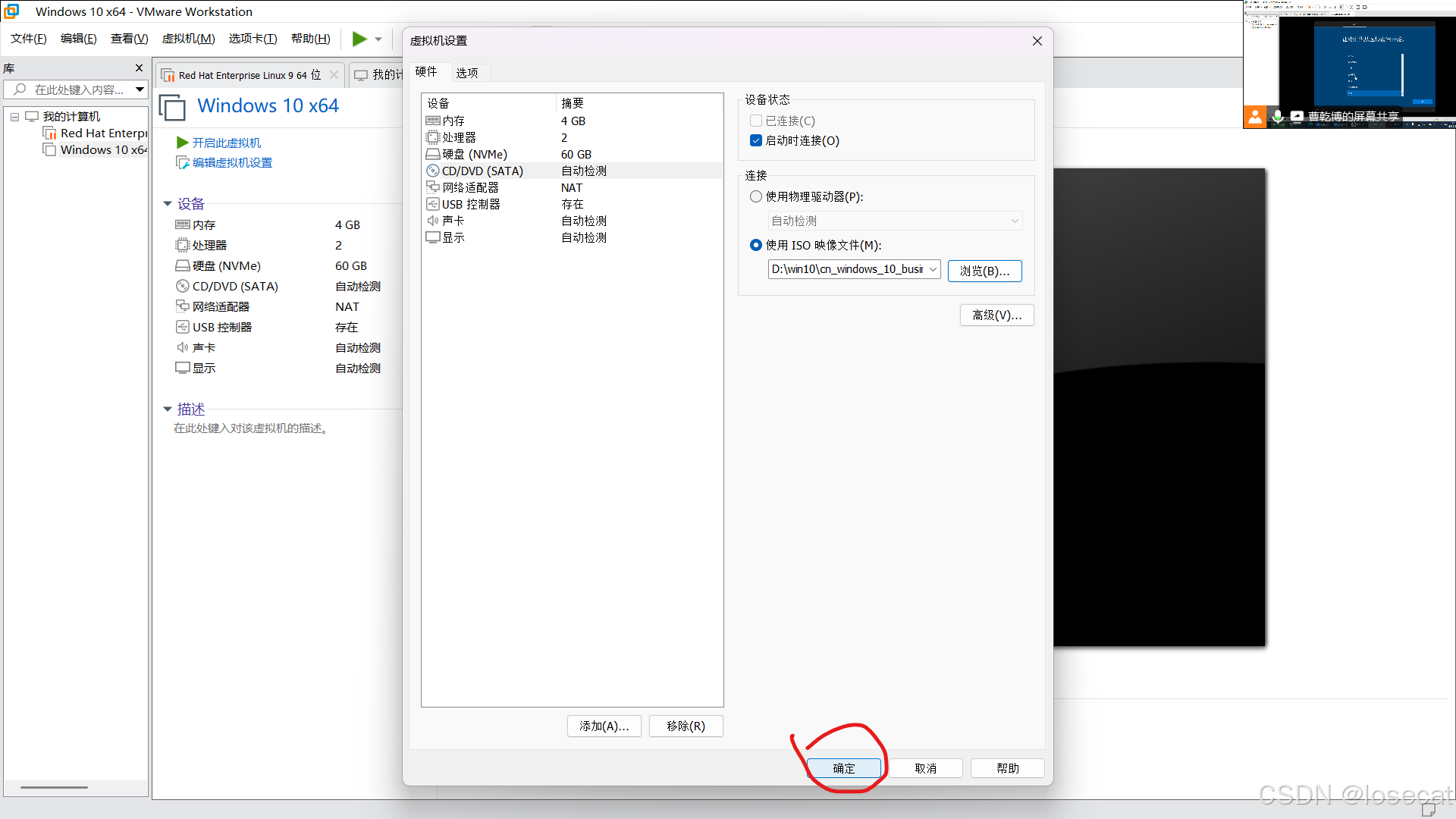The image size is (1456, 819).
Task: Switch to 硬件 tab in settings dialog
Action: [426, 71]
